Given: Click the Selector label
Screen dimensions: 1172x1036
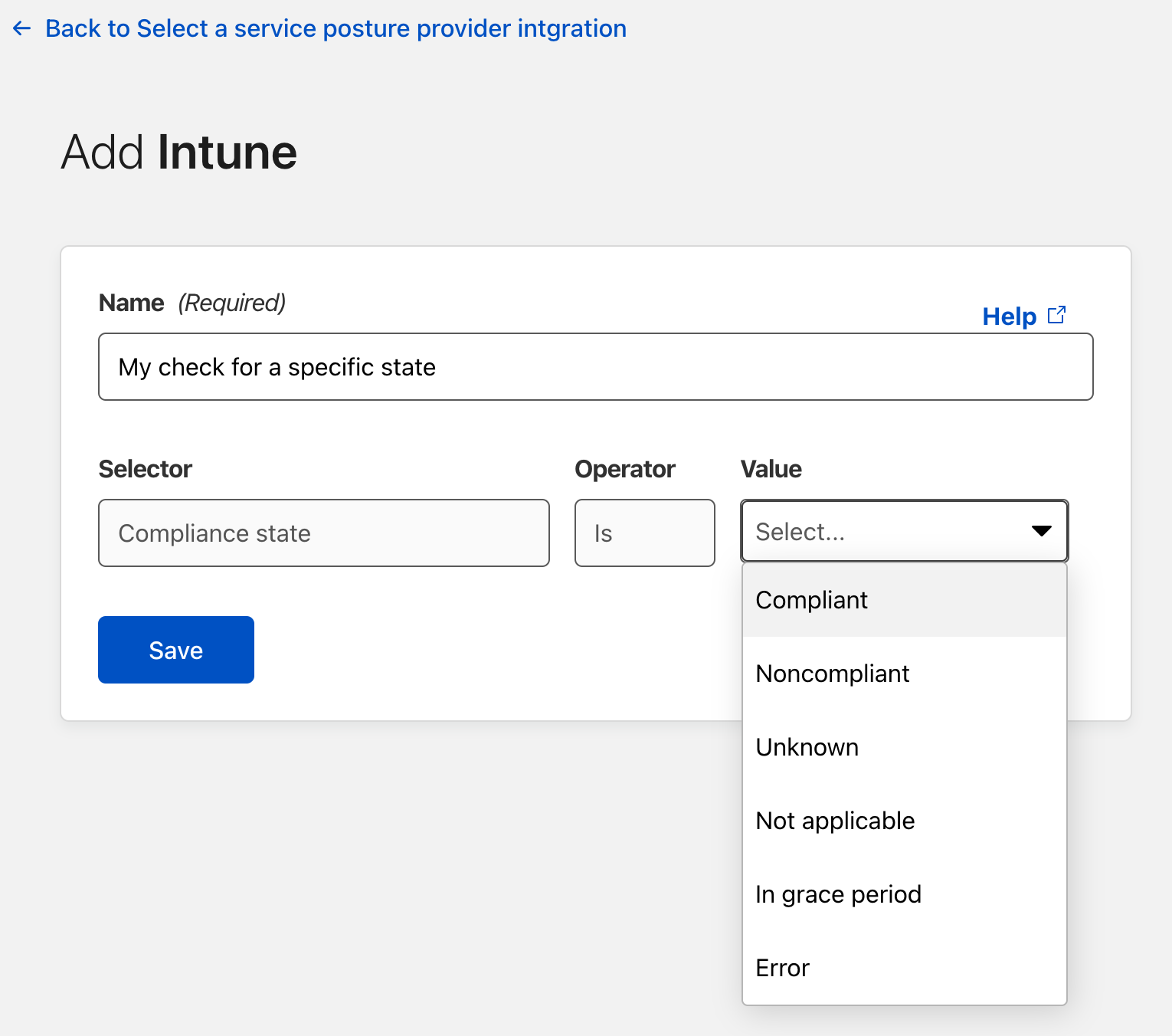Looking at the screenshot, I should (x=146, y=469).
